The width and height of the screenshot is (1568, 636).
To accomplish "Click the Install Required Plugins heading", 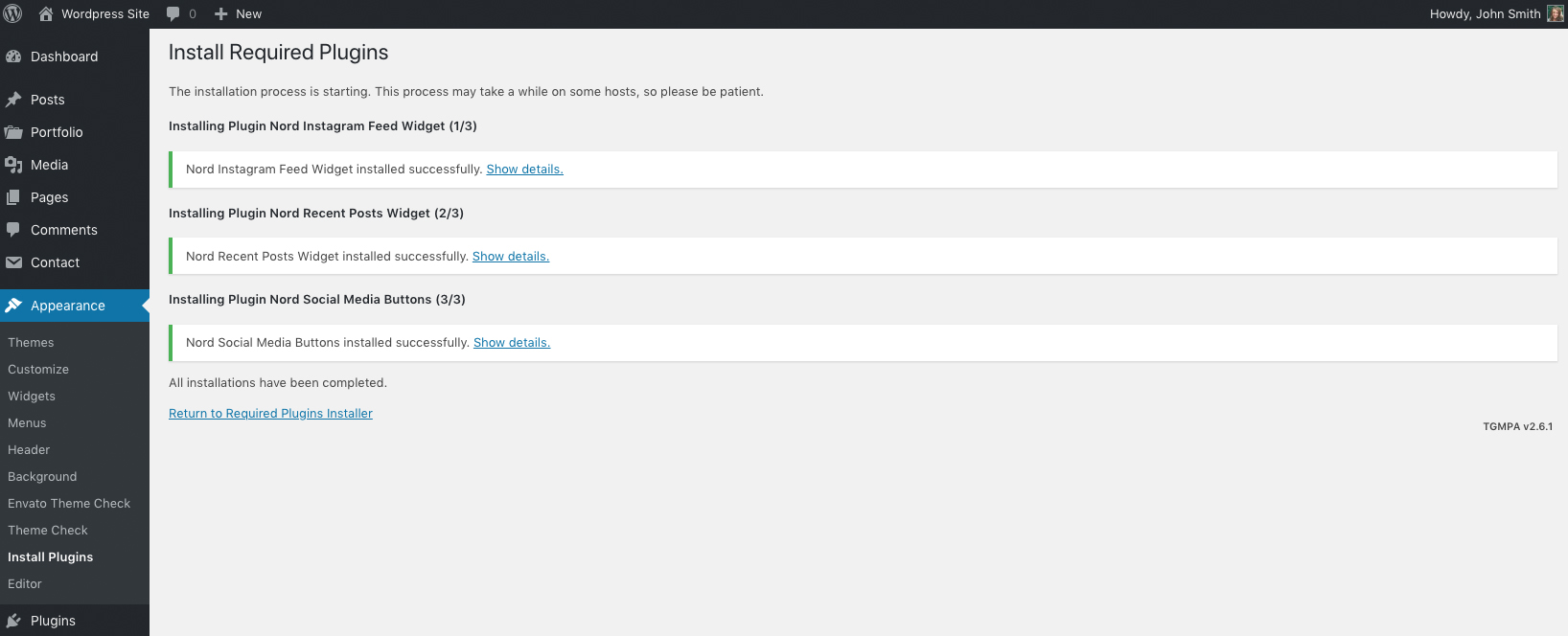I will pos(279,53).
